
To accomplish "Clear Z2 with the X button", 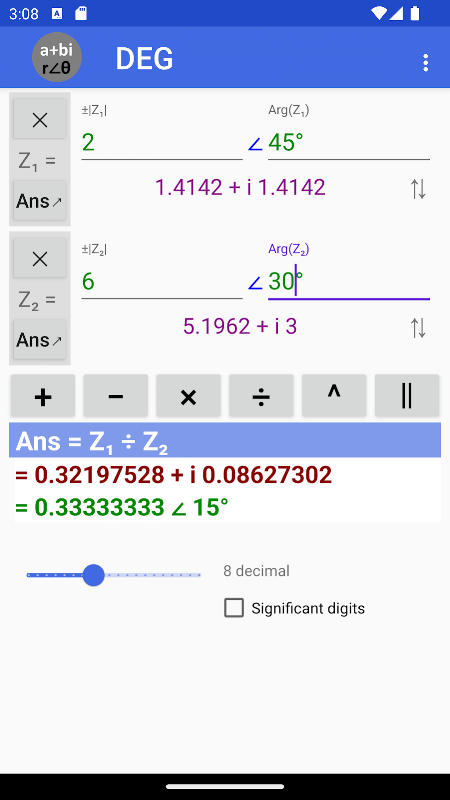I will point(40,259).
